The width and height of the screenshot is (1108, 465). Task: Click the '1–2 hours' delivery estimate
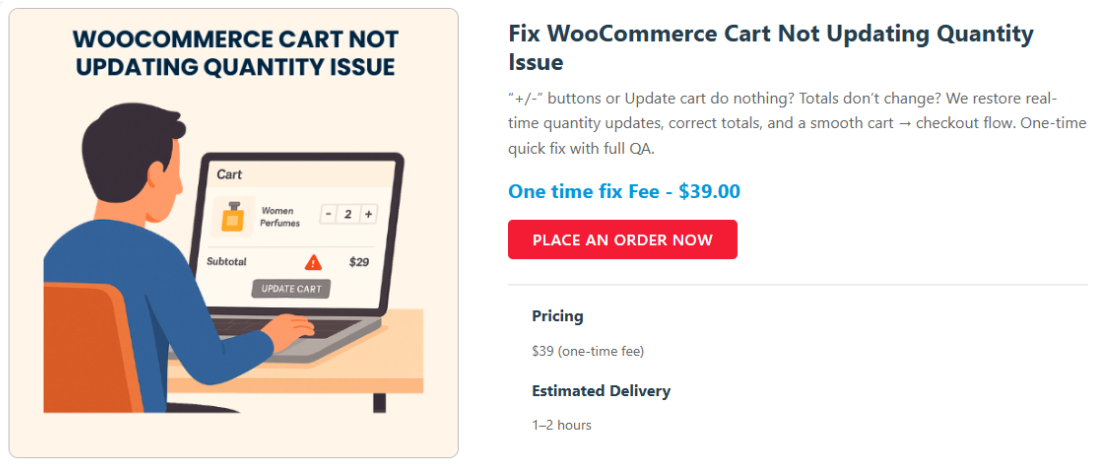pos(561,425)
